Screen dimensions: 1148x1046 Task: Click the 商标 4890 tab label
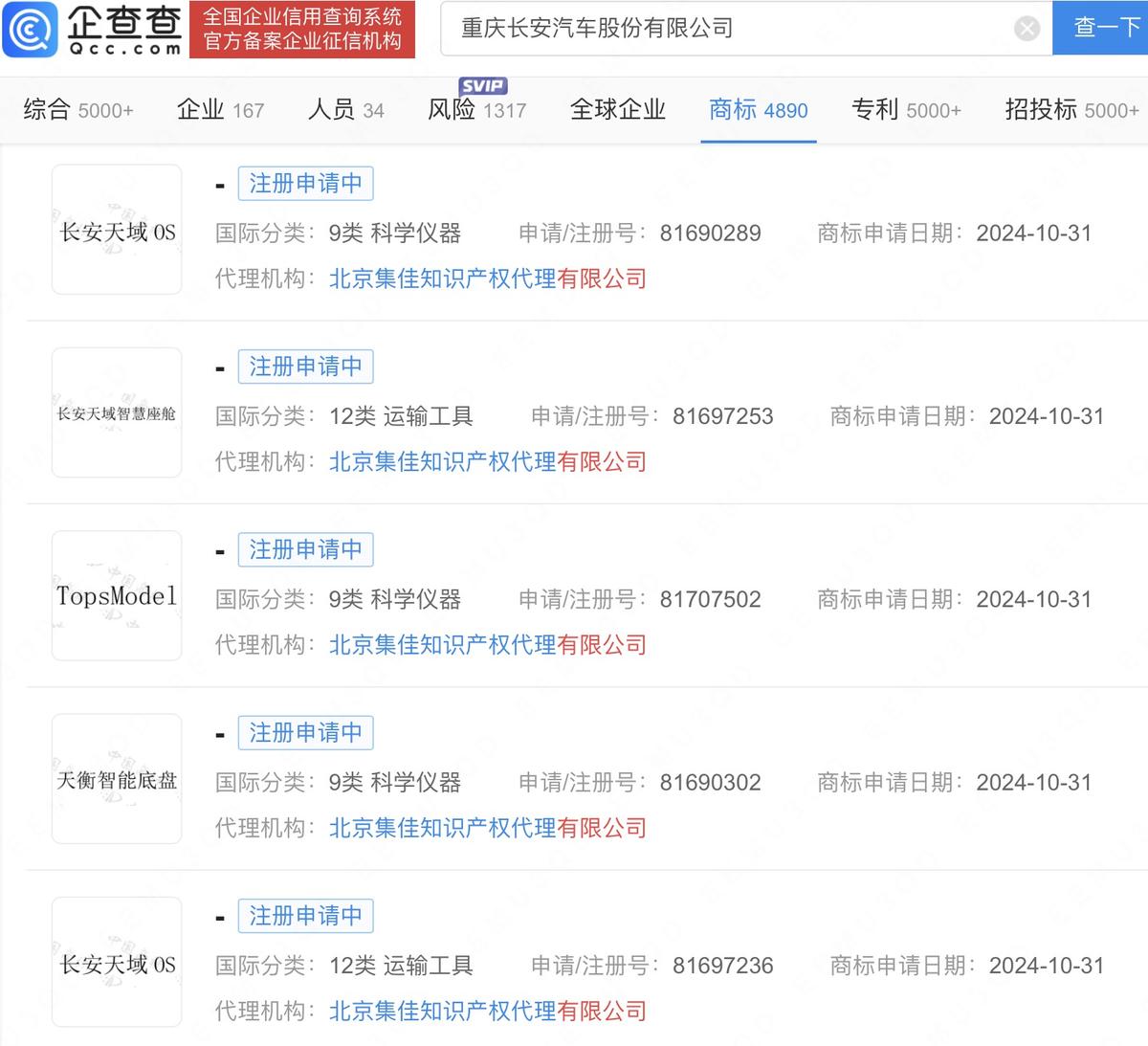click(x=758, y=109)
